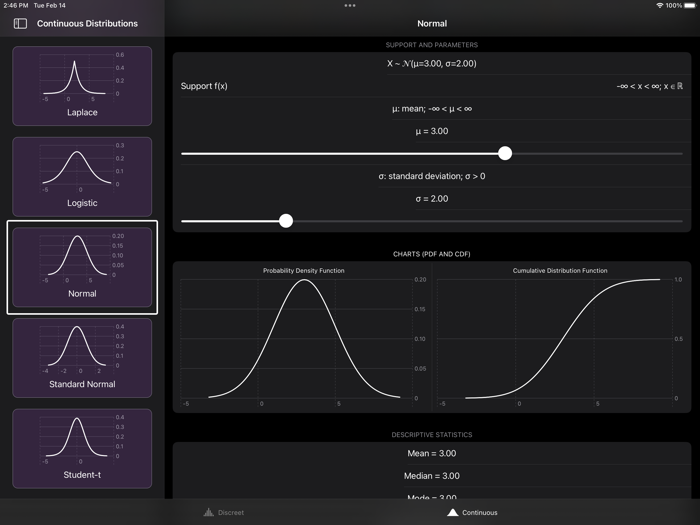This screenshot has width=700, height=525.
Task: Select the Laplace distribution card
Action: point(82,86)
